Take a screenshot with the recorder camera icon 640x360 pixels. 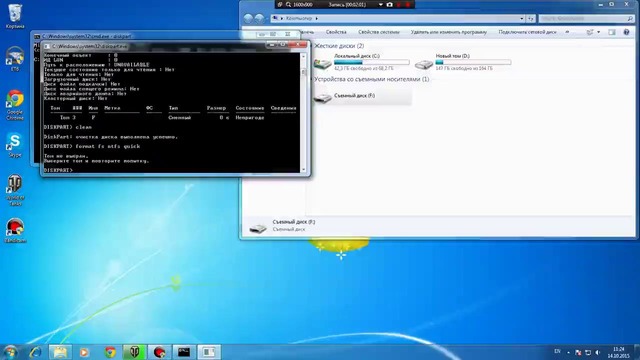[x=389, y=4]
